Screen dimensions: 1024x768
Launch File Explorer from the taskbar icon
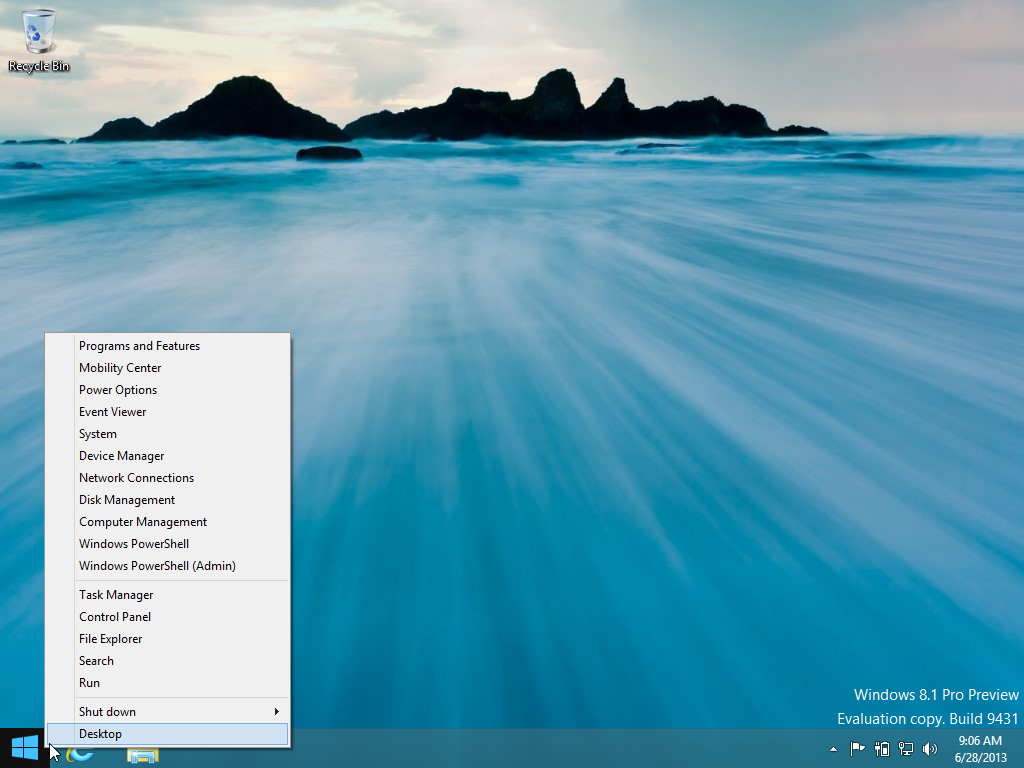tap(143, 753)
